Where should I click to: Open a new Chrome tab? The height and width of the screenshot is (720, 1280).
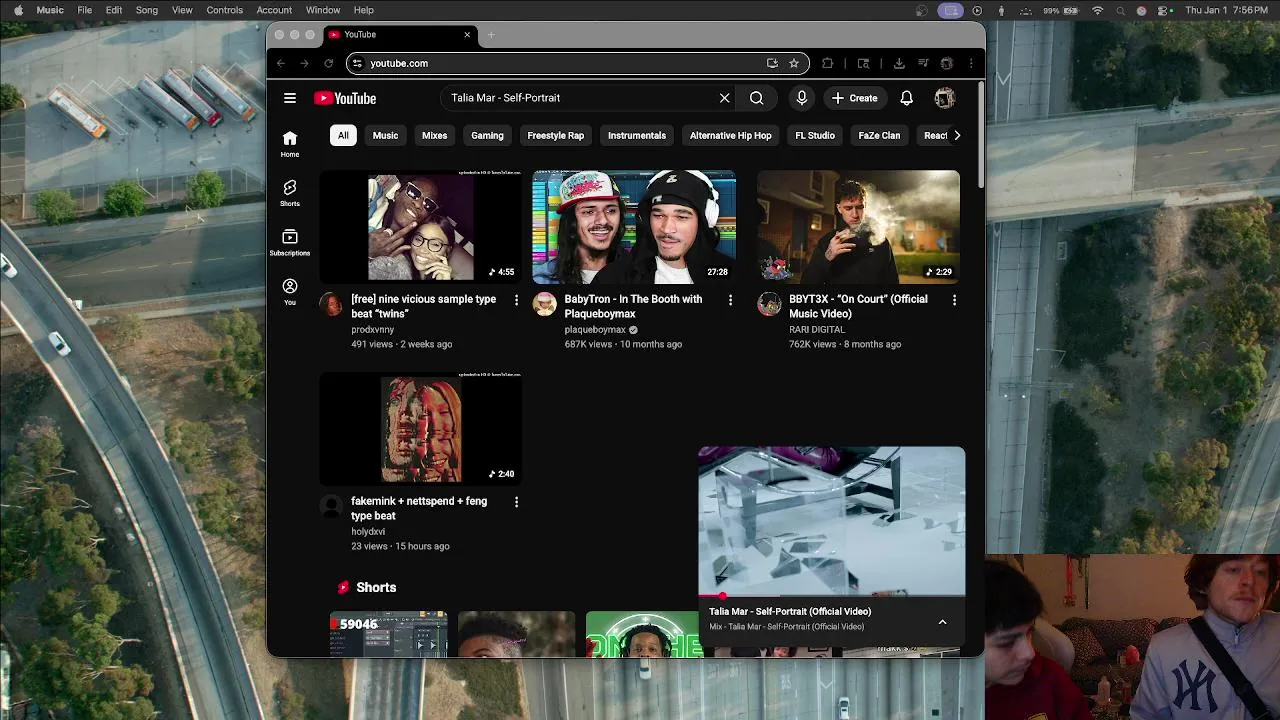(x=491, y=35)
